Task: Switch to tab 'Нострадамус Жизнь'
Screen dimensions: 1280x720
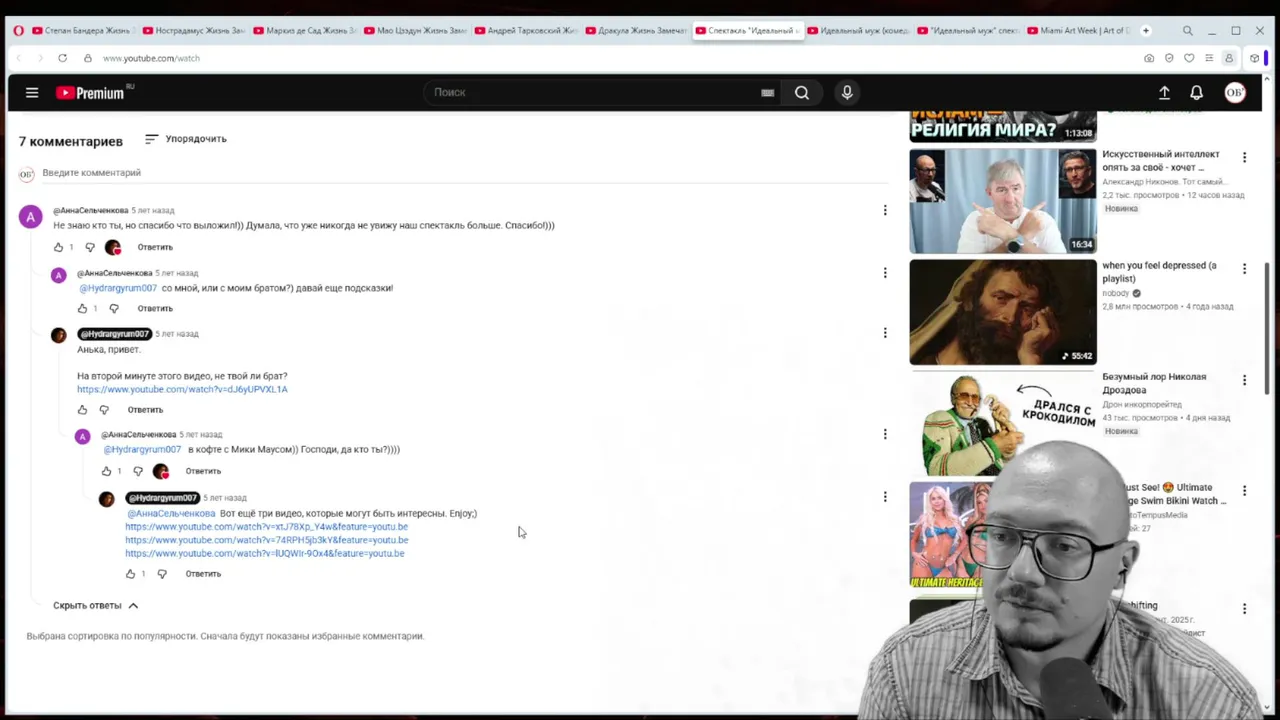Action: click(192, 31)
